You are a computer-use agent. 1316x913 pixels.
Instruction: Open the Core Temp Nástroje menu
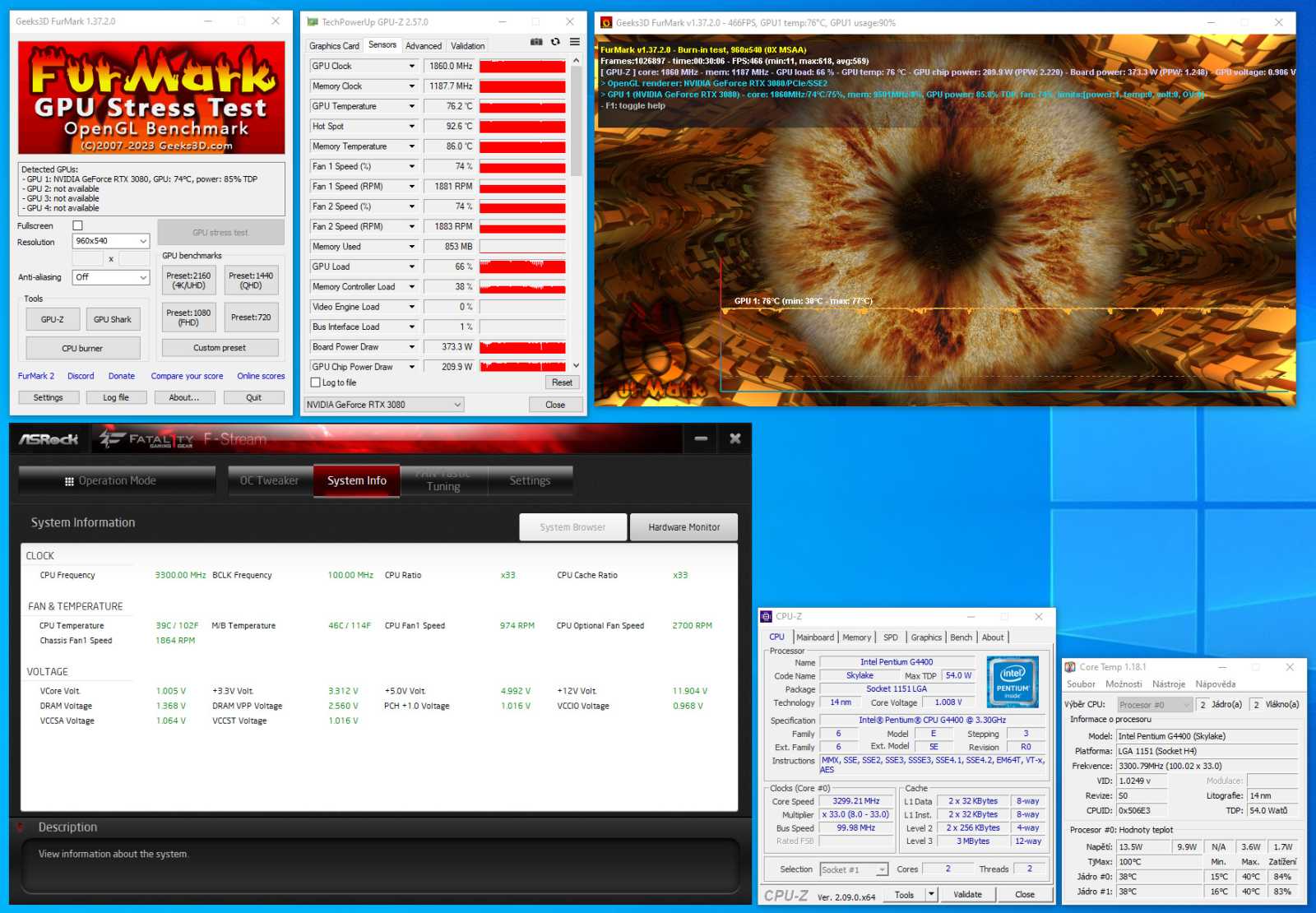tap(1169, 684)
